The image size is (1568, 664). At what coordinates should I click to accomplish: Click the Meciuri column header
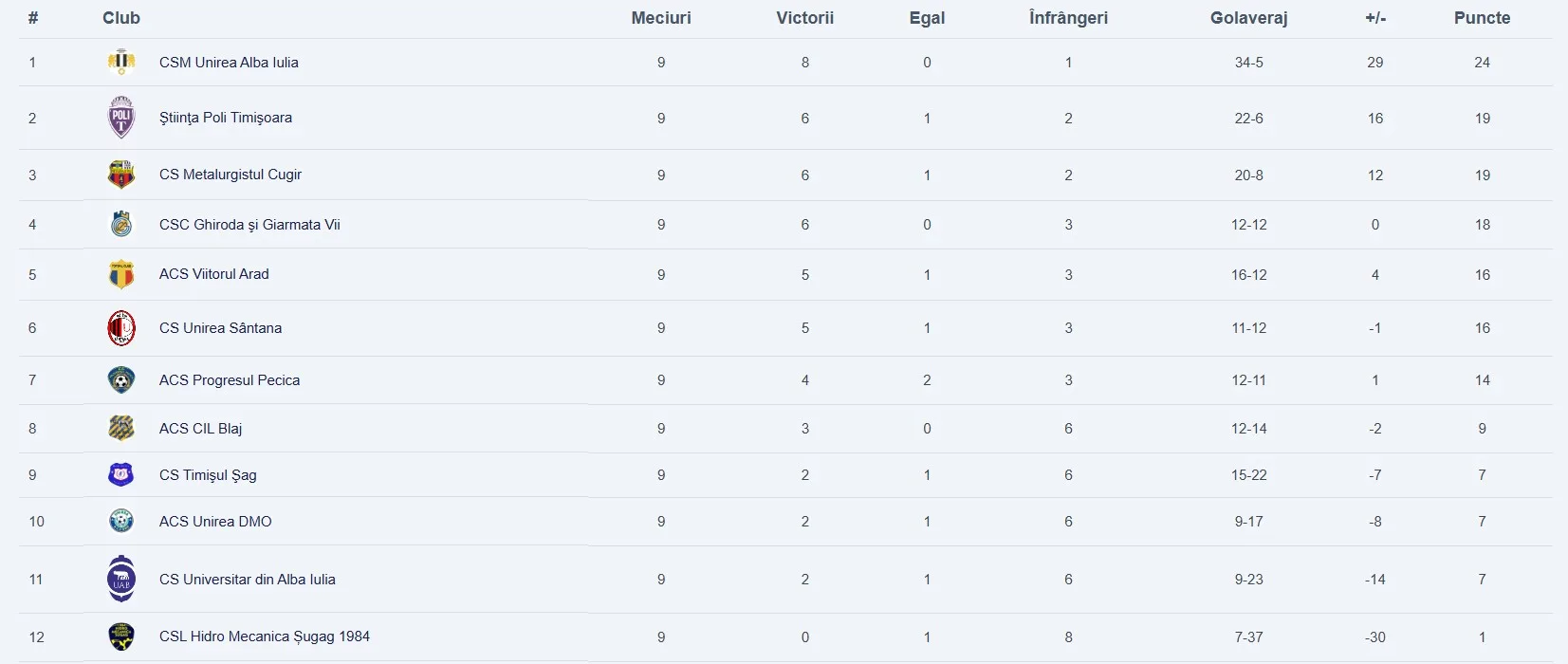(661, 18)
